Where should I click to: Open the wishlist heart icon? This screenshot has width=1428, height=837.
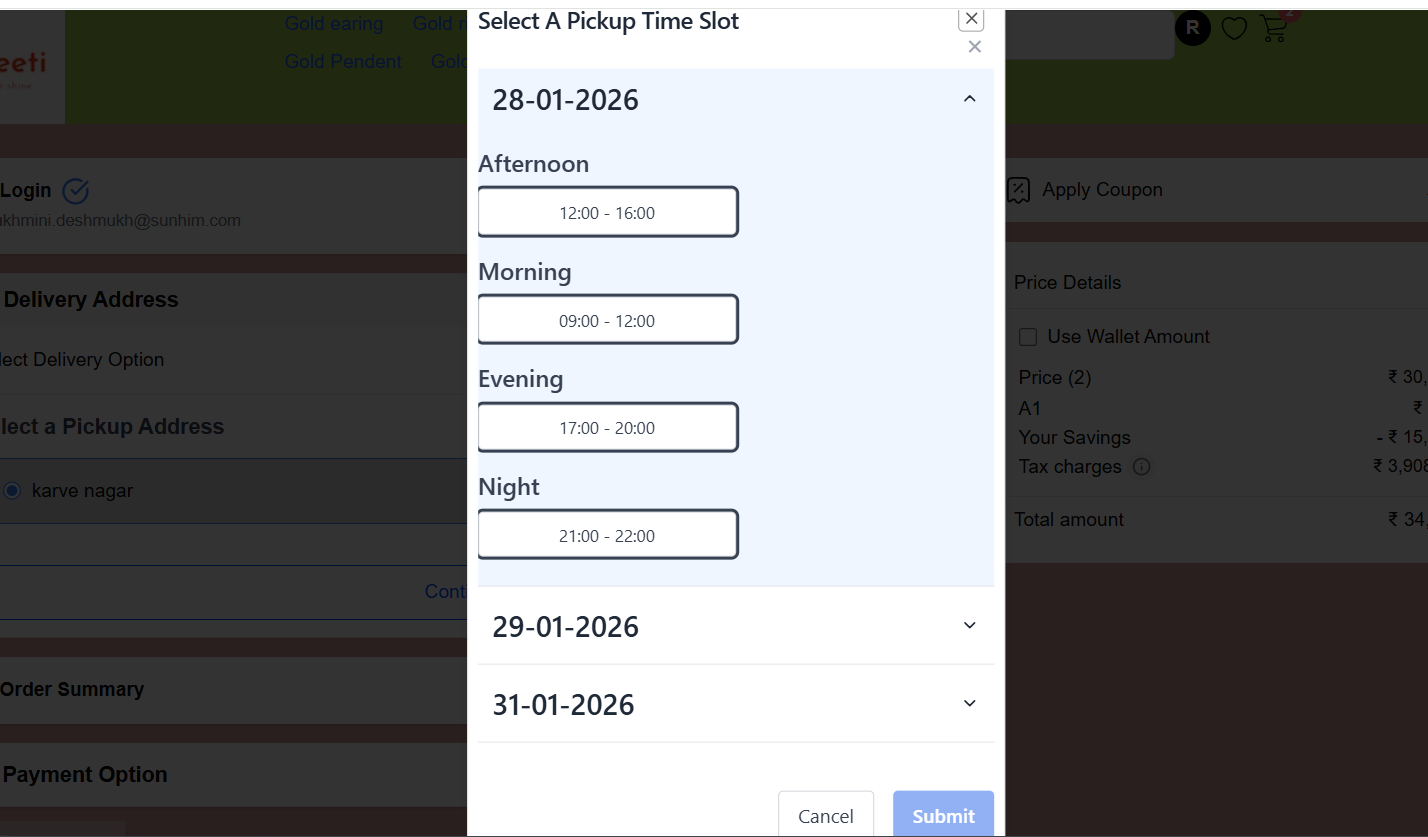[1234, 29]
